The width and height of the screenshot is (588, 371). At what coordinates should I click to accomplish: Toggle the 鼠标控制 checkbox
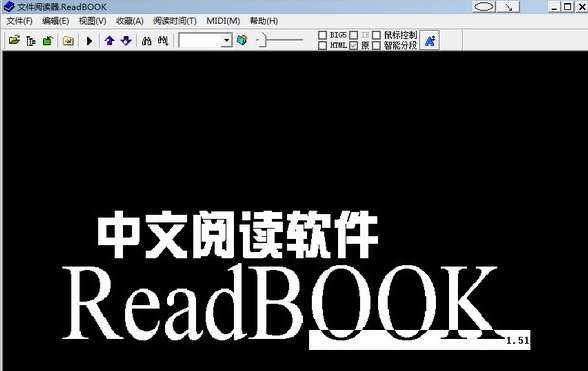click(376, 35)
